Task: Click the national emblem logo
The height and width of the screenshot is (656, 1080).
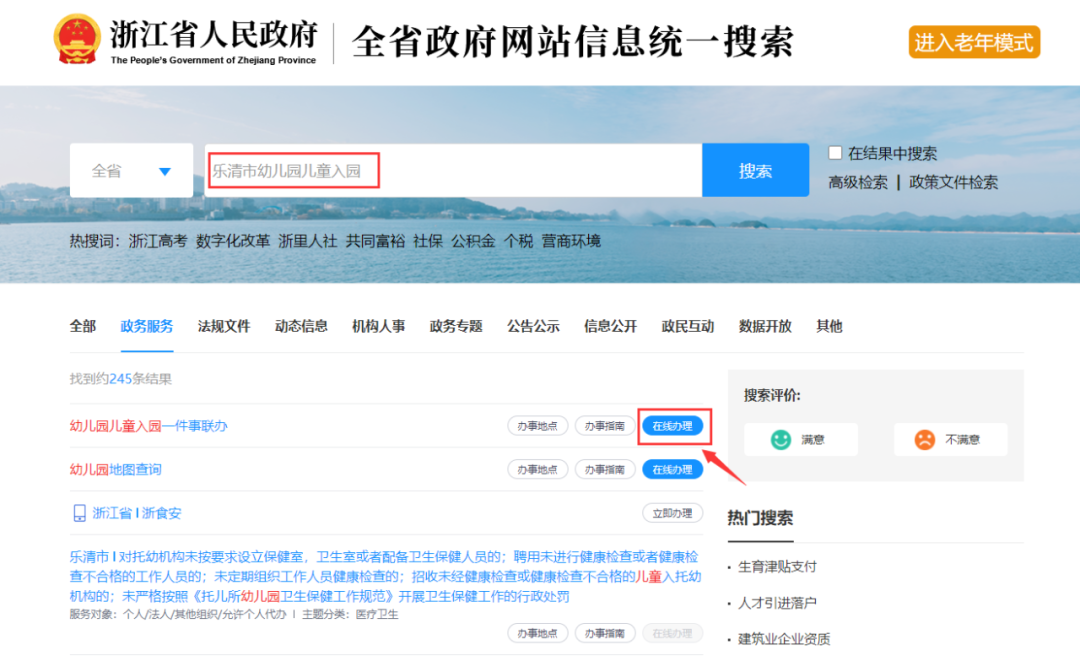Action: click(77, 40)
